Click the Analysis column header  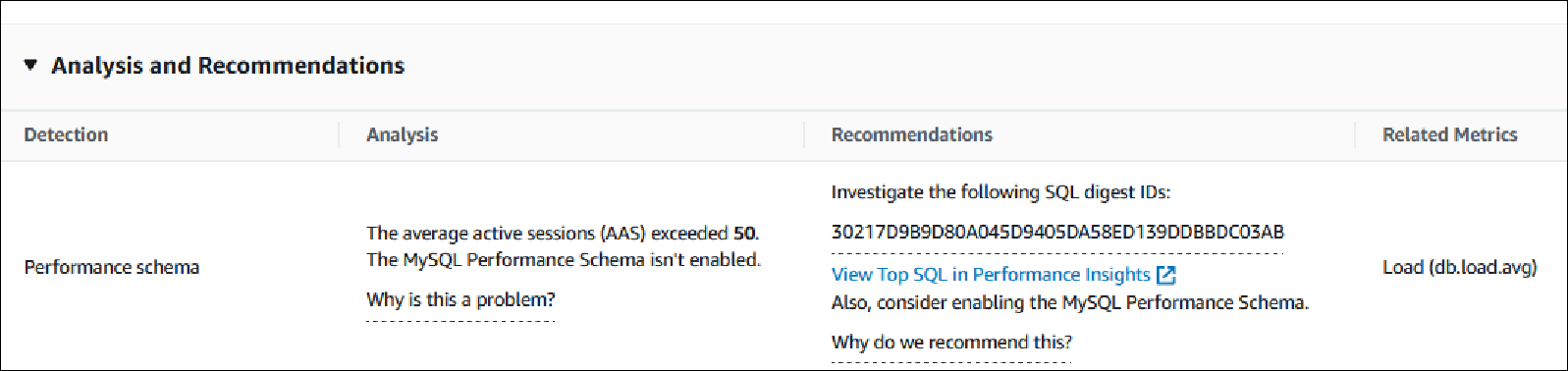(x=402, y=135)
